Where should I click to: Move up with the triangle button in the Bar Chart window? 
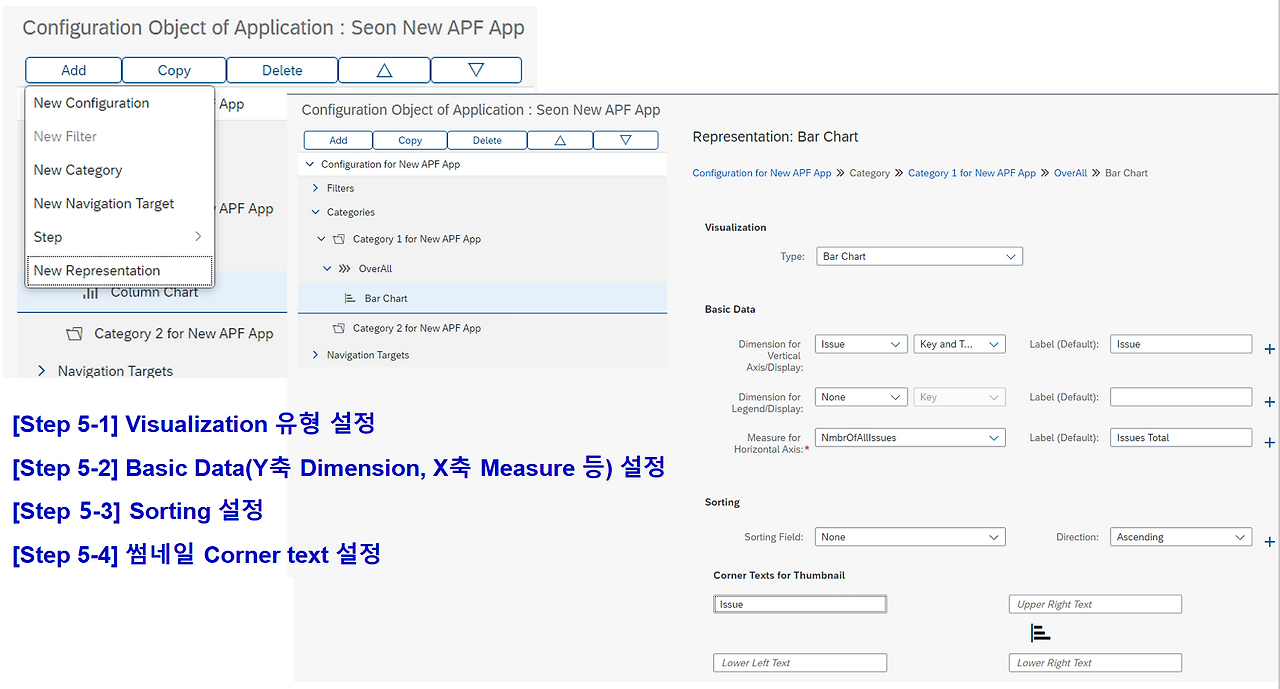click(x=559, y=140)
